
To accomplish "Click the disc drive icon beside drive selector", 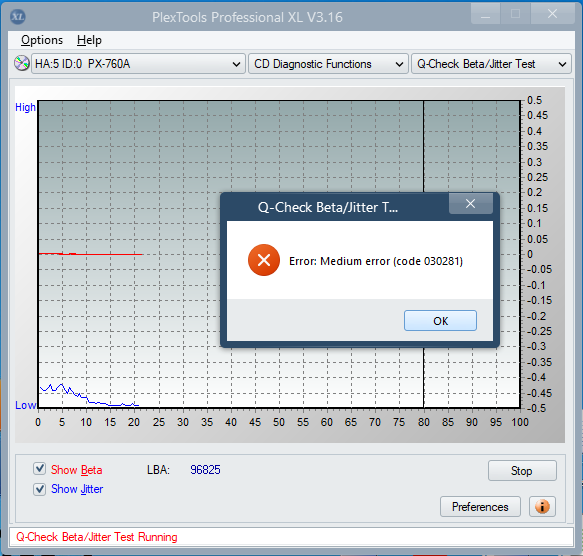I will click(22, 63).
